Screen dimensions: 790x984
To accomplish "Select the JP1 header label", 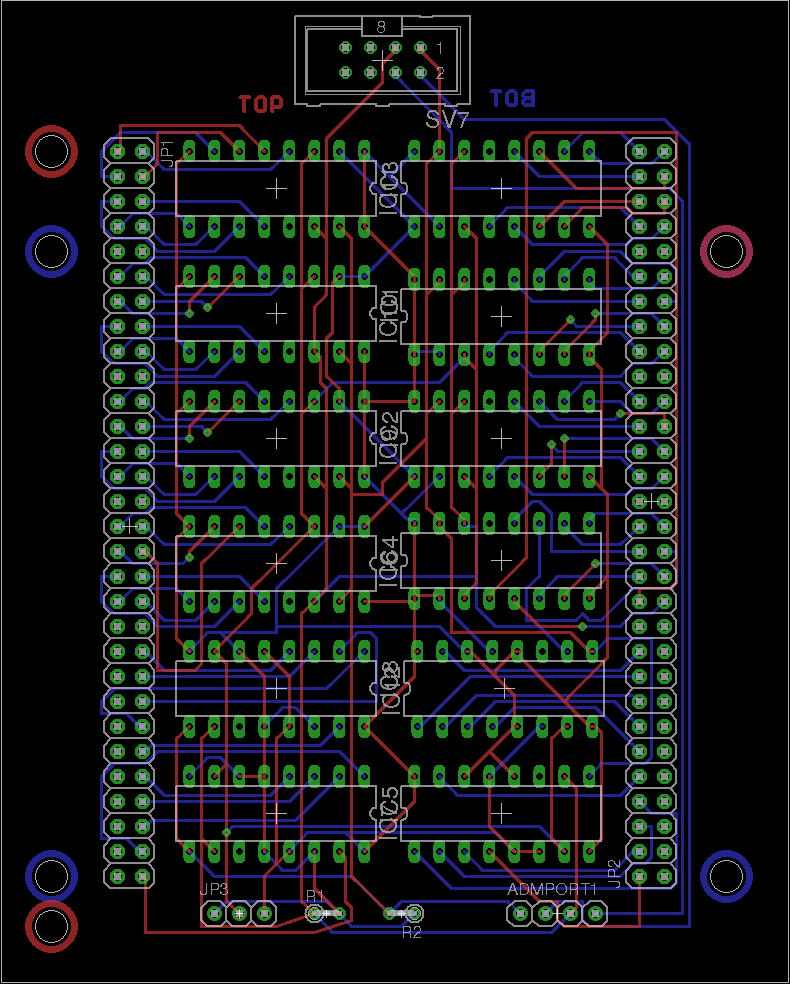I will pyautogui.click(x=167, y=153).
